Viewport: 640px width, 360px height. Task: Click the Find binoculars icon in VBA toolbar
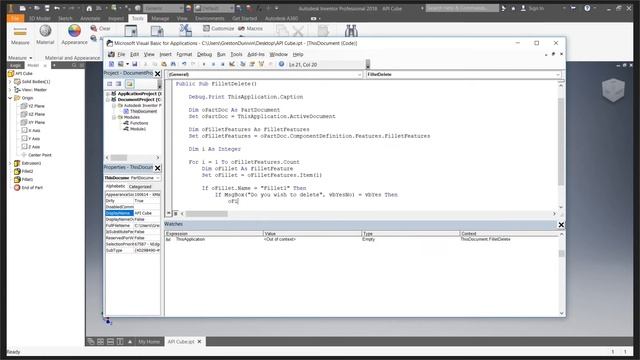click(x=173, y=64)
